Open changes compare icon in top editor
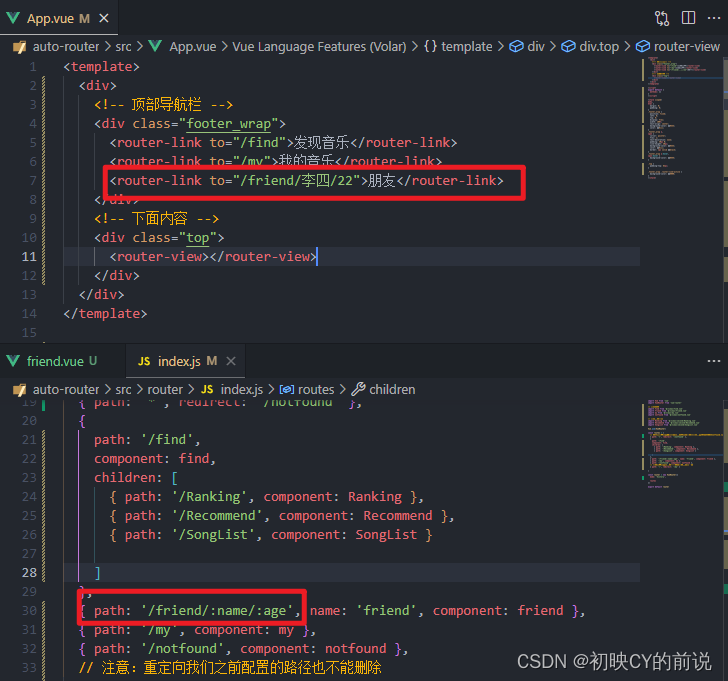Image resolution: width=728 pixels, height=681 pixels. coord(662,18)
